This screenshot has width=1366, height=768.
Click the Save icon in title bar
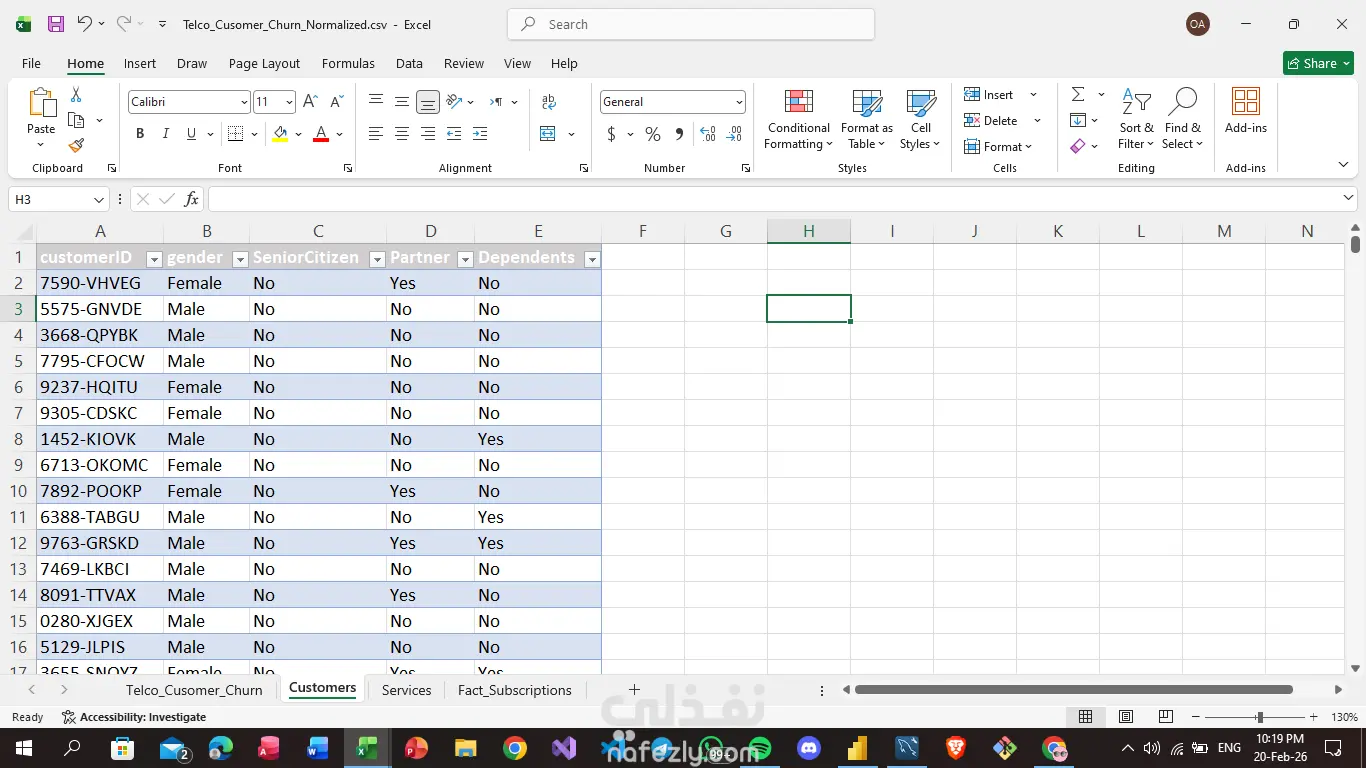tap(56, 24)
